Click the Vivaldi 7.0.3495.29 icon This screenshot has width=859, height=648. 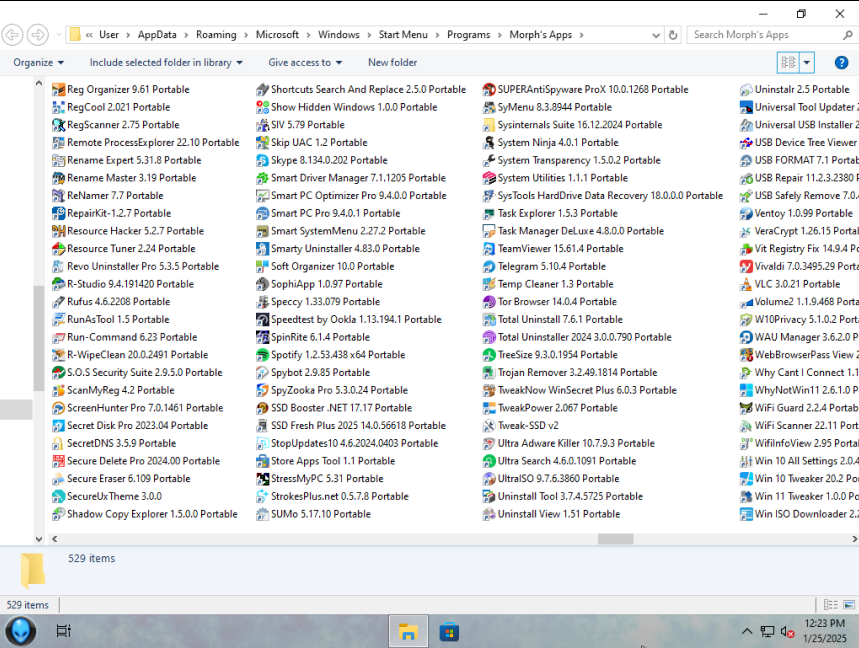pos(746,267)
